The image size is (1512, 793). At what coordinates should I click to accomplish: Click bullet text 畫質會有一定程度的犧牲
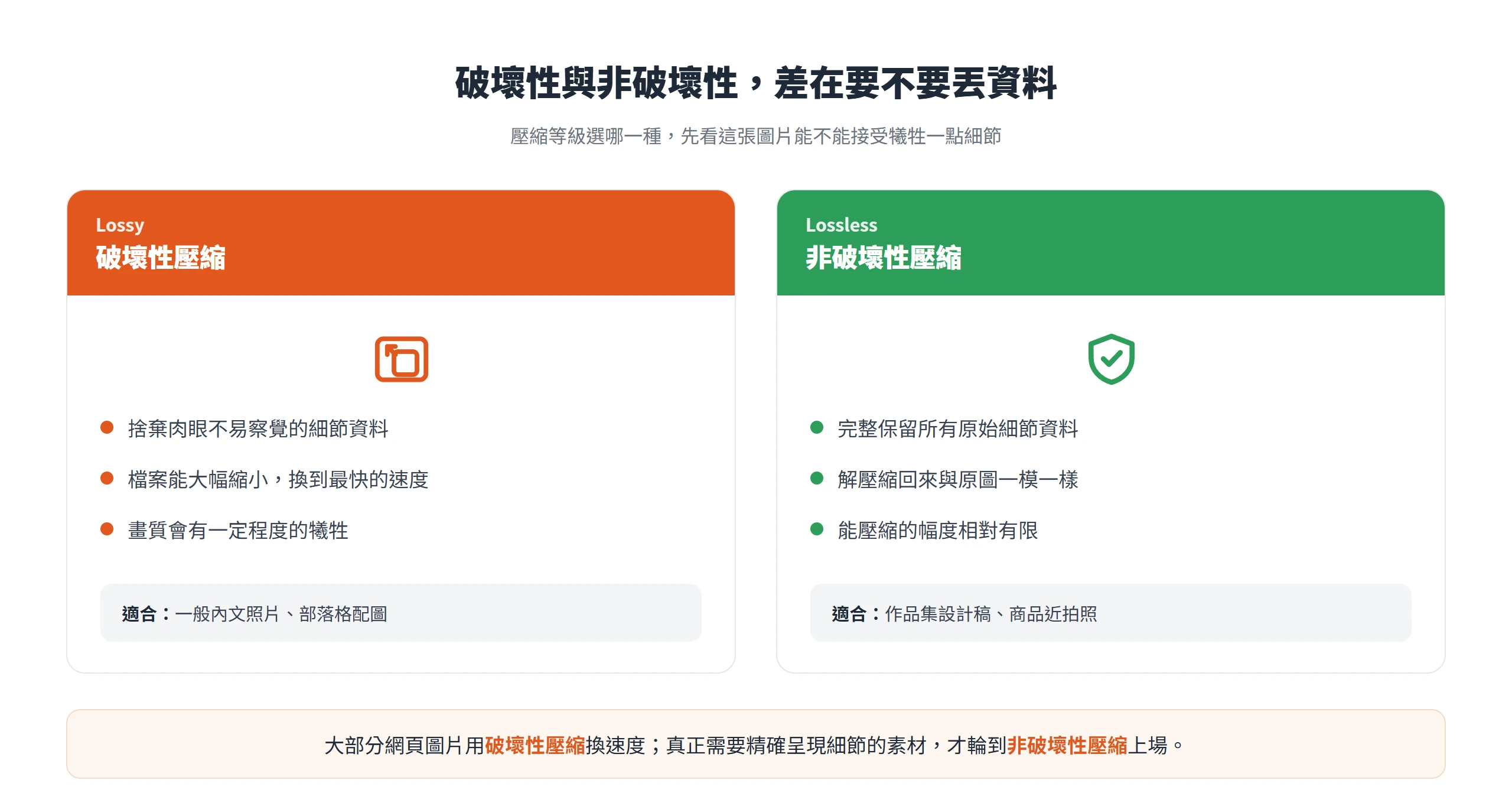(x=238, y=530)
